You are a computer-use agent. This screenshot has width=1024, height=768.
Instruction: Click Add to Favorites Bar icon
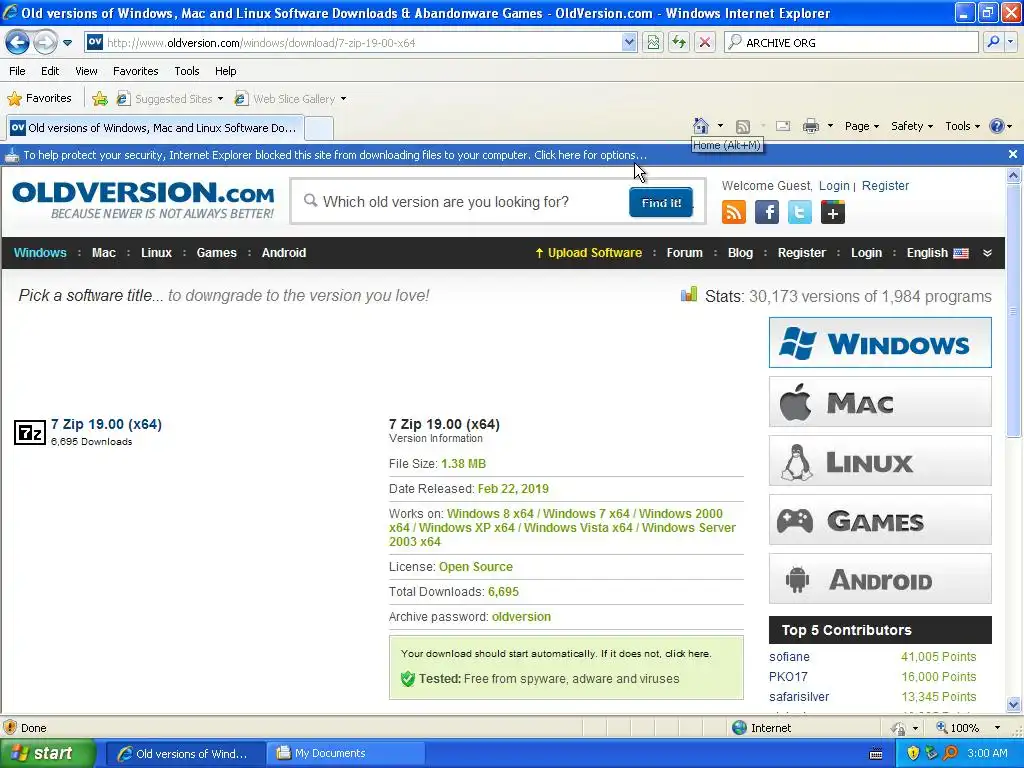[99, 99]
